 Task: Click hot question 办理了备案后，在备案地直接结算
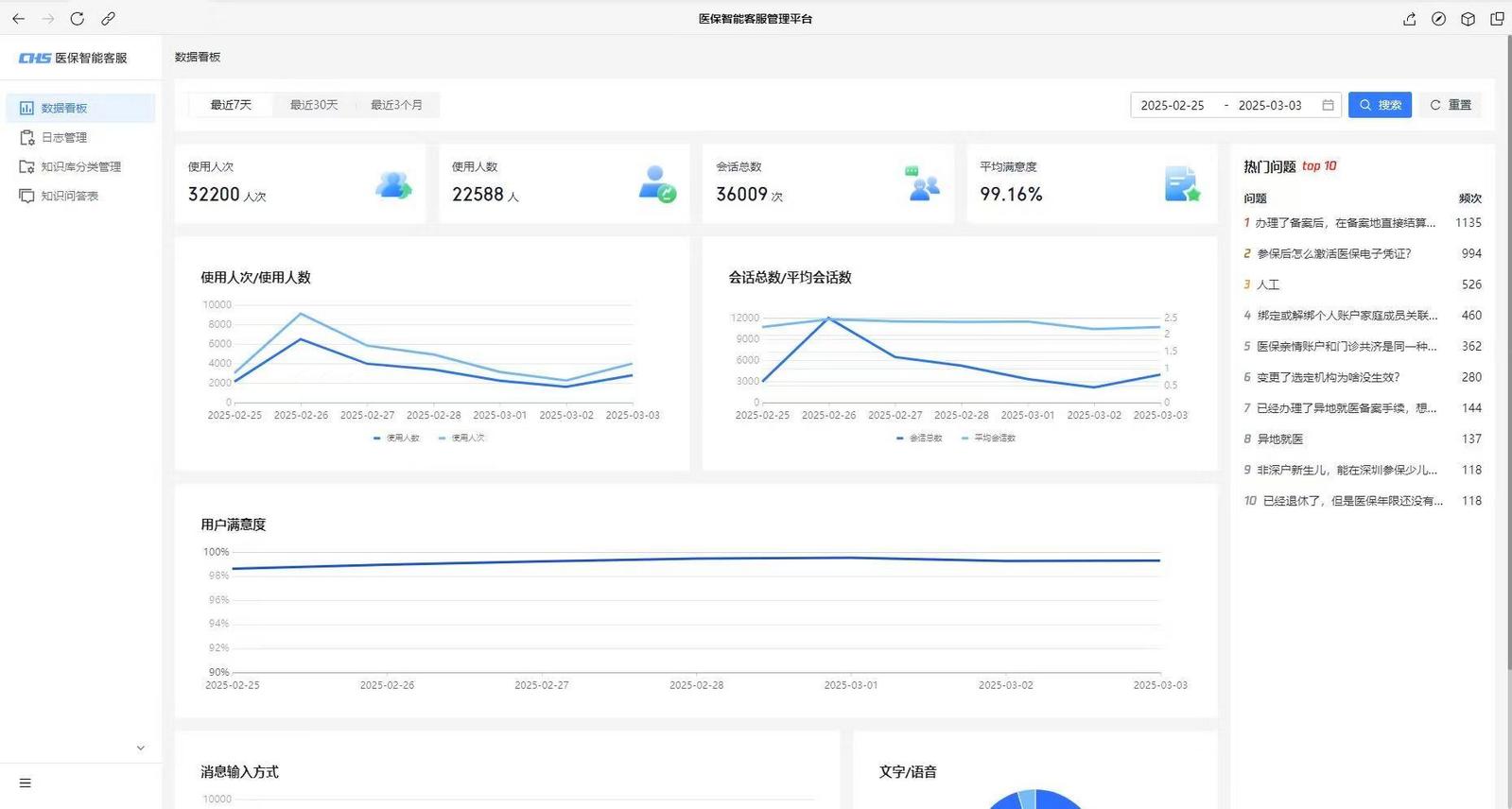(x=1345, y=223)
